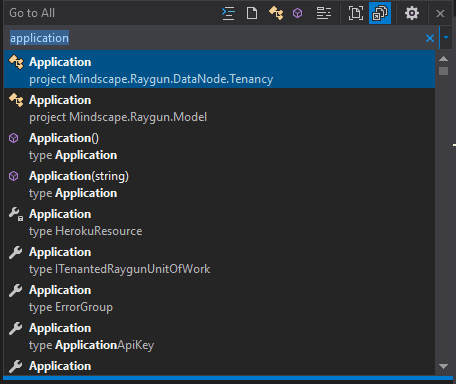Image resolution: width=456 pixels, height=384 pixels.
Task: Filter results to types only
Action: point(276,13)
